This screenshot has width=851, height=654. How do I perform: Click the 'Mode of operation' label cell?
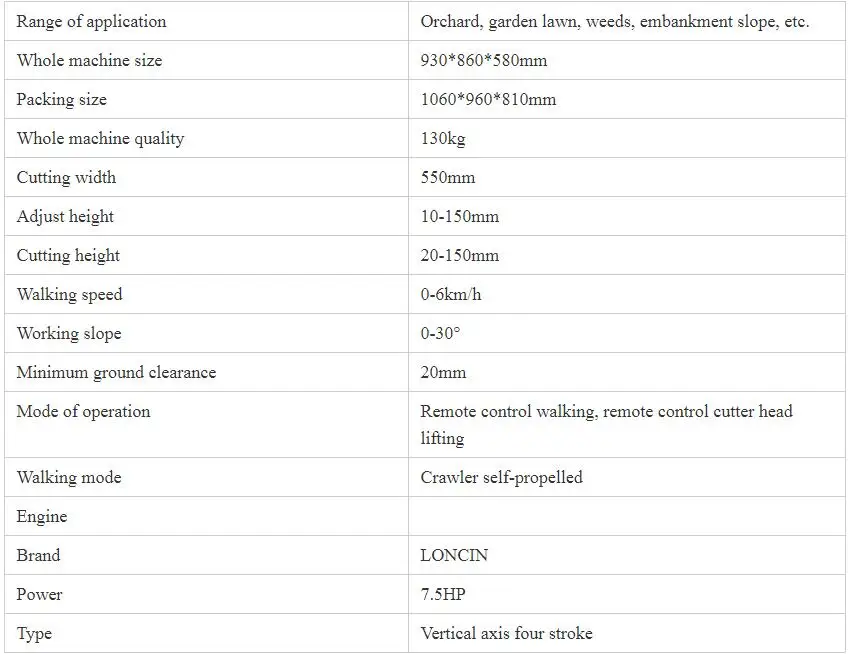83,411
